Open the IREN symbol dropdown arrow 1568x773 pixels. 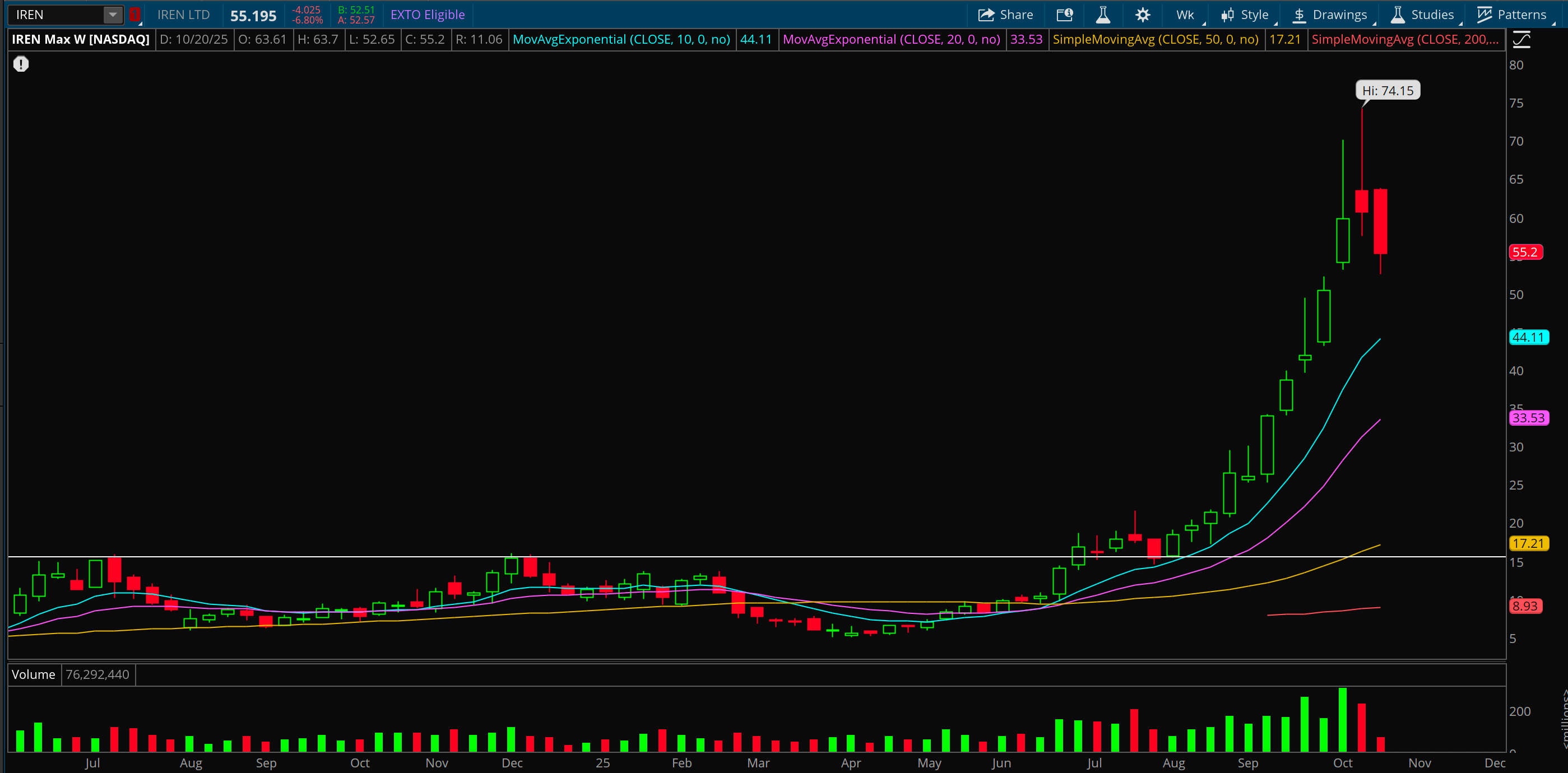[x=113, y=15]
